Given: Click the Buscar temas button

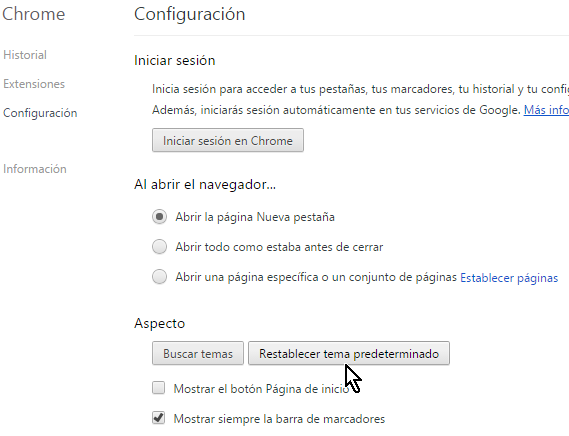Looking at the screenshot, I should pyautogui.click(x=198, y=353).
